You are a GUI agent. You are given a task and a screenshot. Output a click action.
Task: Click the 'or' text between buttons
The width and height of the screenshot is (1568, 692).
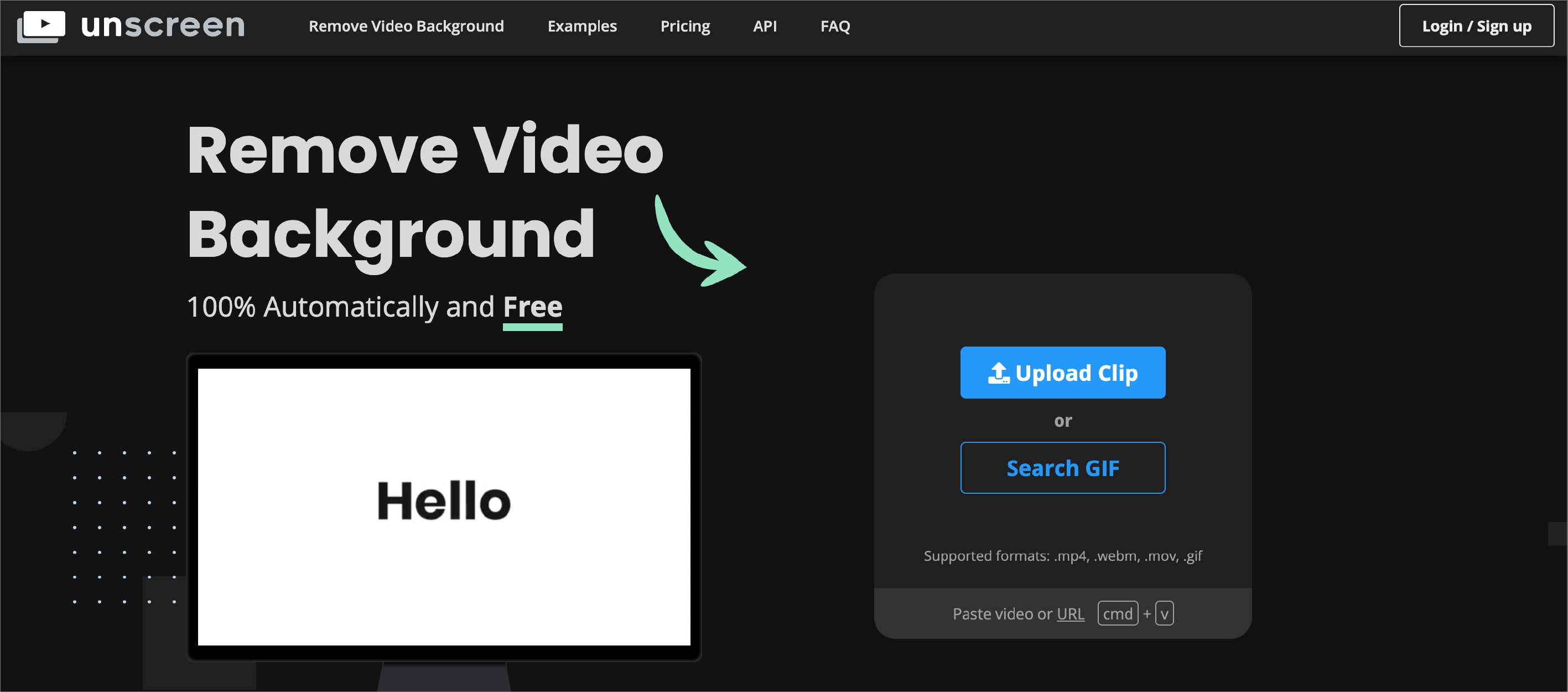(x=1063, y=420)
